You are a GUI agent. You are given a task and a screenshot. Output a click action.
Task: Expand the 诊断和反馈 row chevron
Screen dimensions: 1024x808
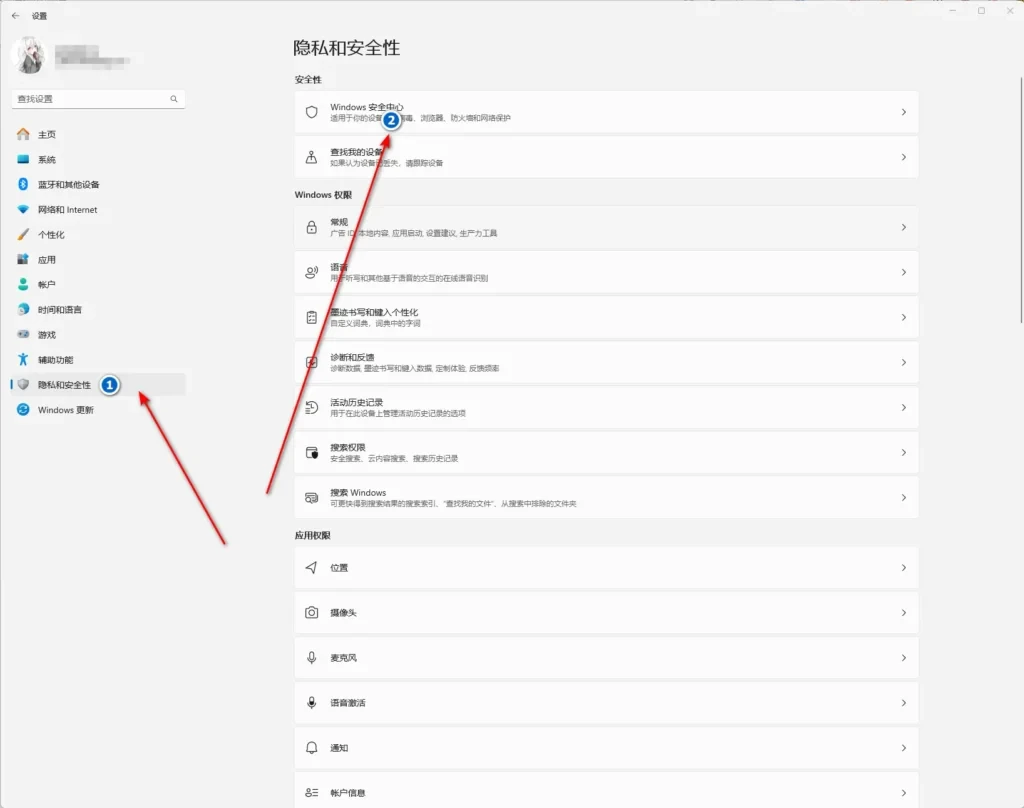(x=904, y=363)
